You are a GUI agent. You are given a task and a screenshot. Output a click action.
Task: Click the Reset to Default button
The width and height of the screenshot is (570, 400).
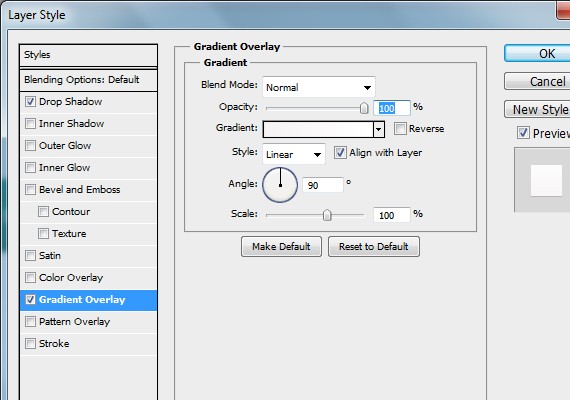click(374, 247)
